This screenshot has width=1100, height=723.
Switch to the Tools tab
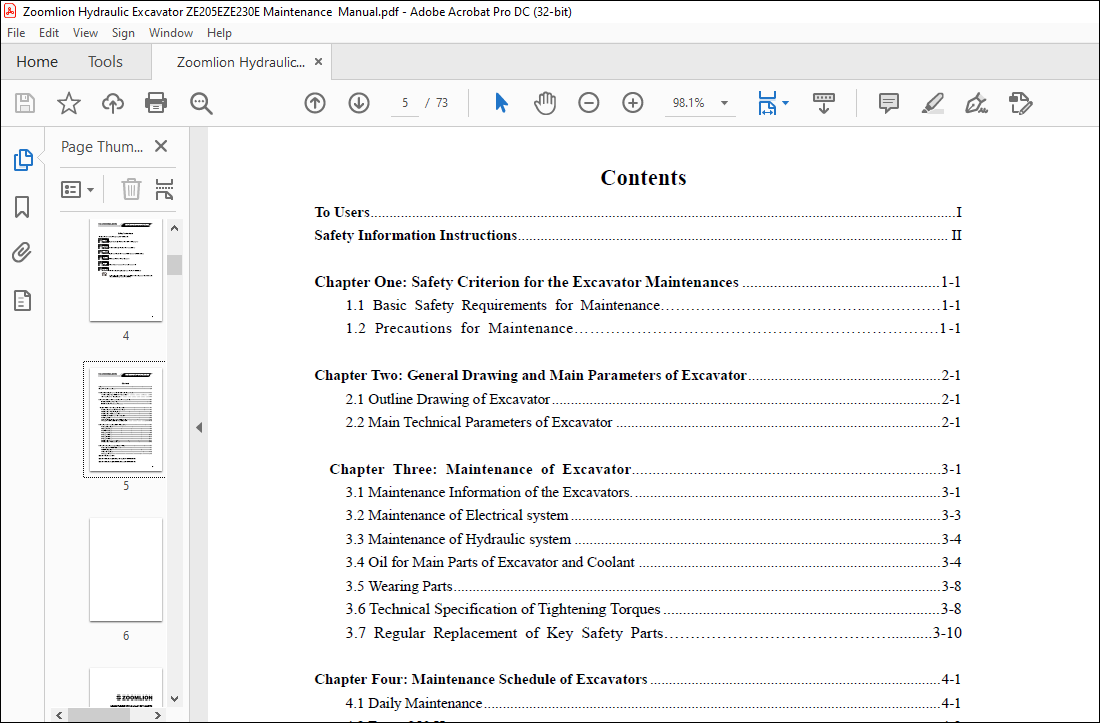[105, 62]
